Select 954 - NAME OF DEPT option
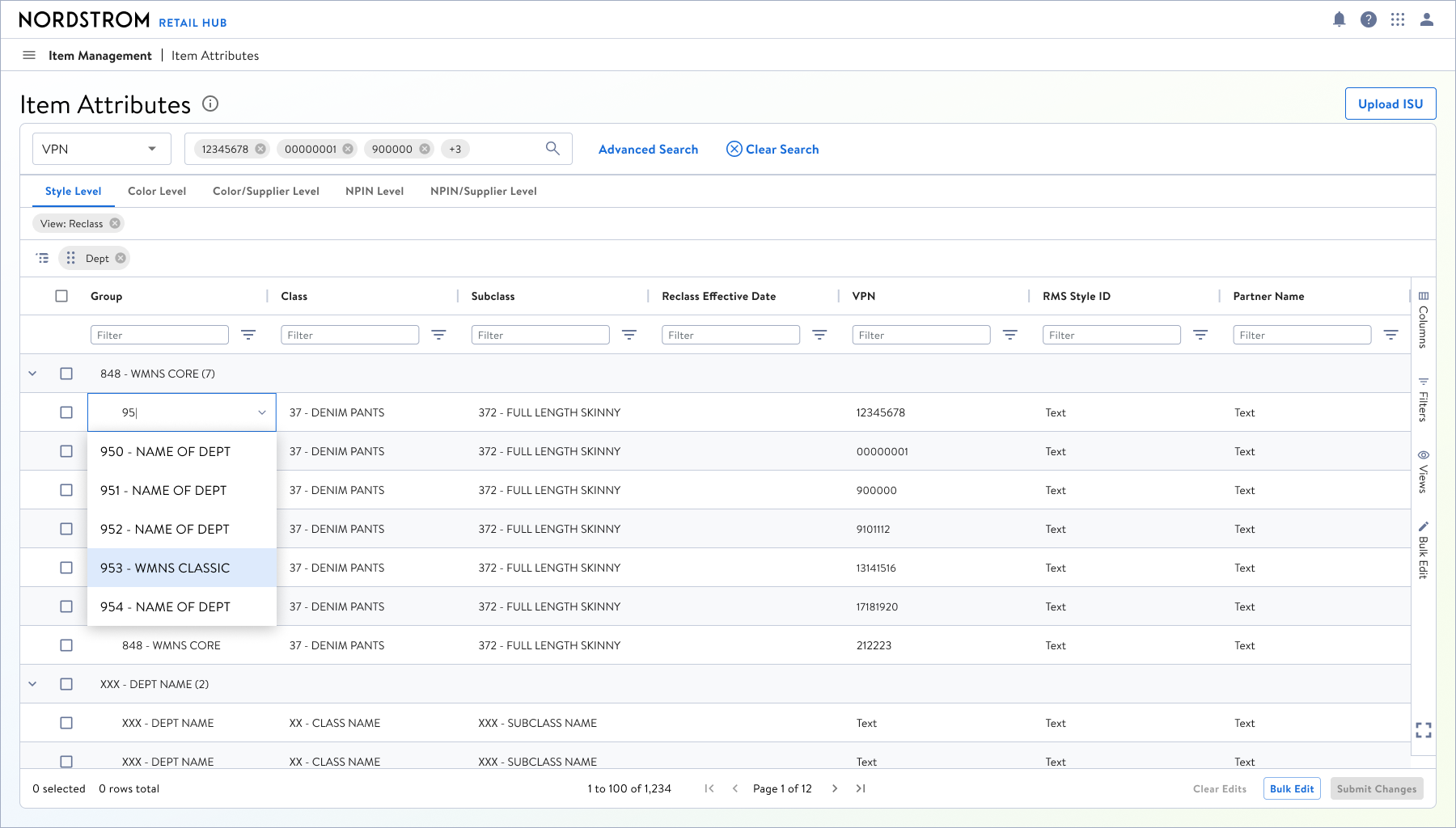Viewport: 1456px width, 828px height. [x=182, y=606]
